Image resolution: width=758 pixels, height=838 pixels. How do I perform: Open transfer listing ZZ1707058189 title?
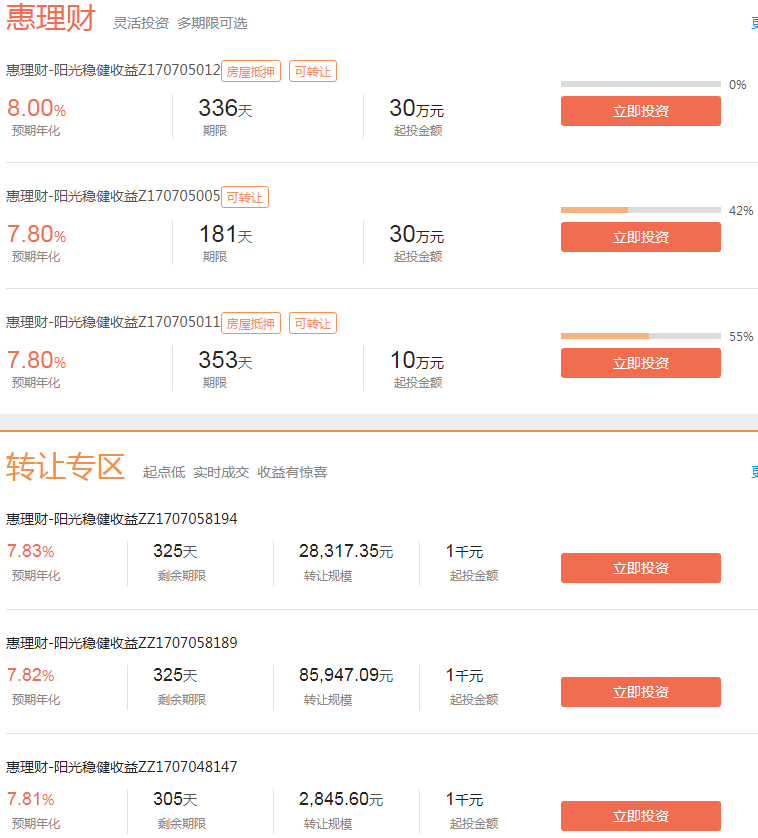click(x=122, y=643)
